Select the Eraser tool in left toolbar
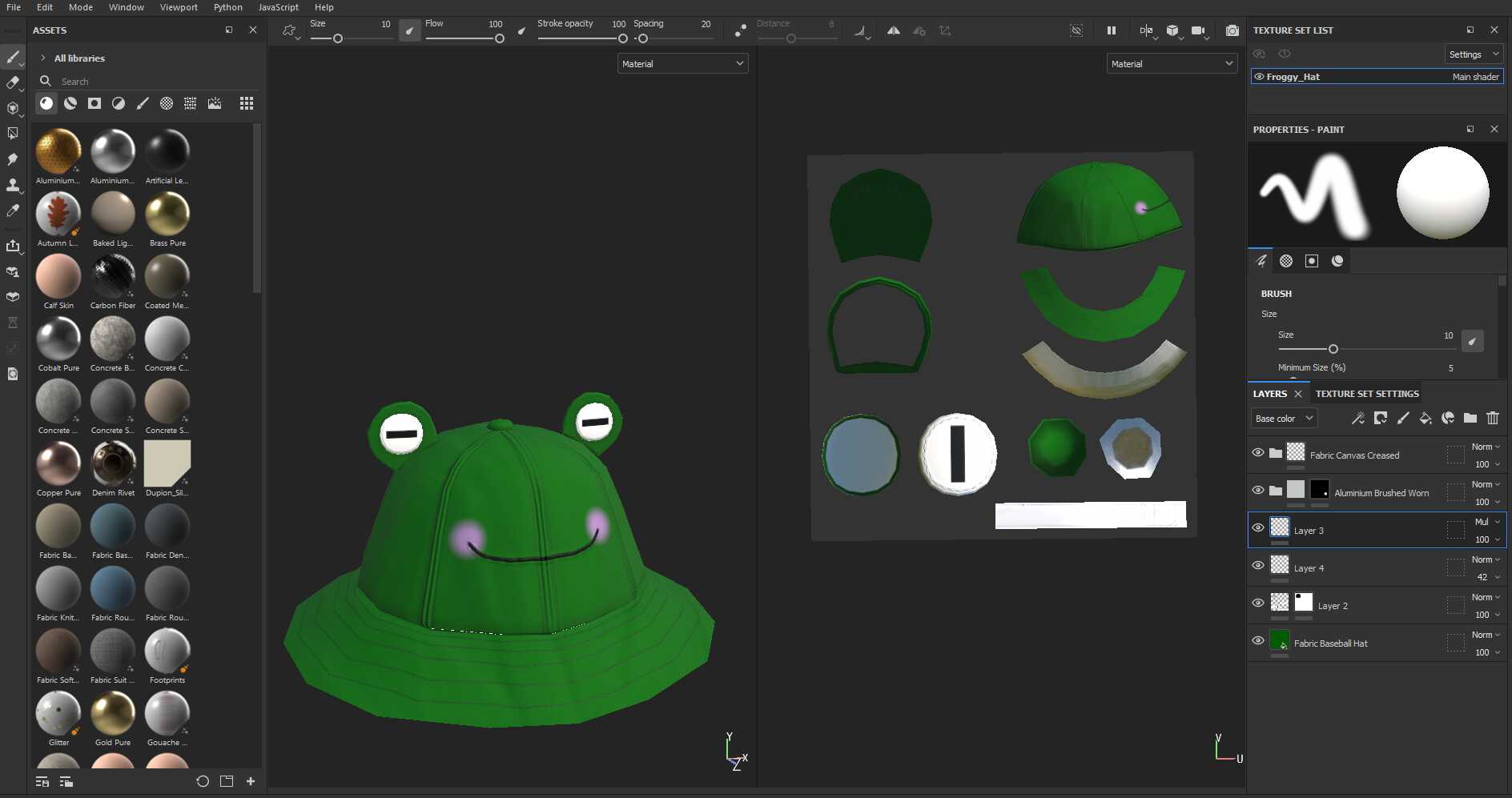This screenshot has width=1512, height=798. pyautogui.click(x=12, y=82)
